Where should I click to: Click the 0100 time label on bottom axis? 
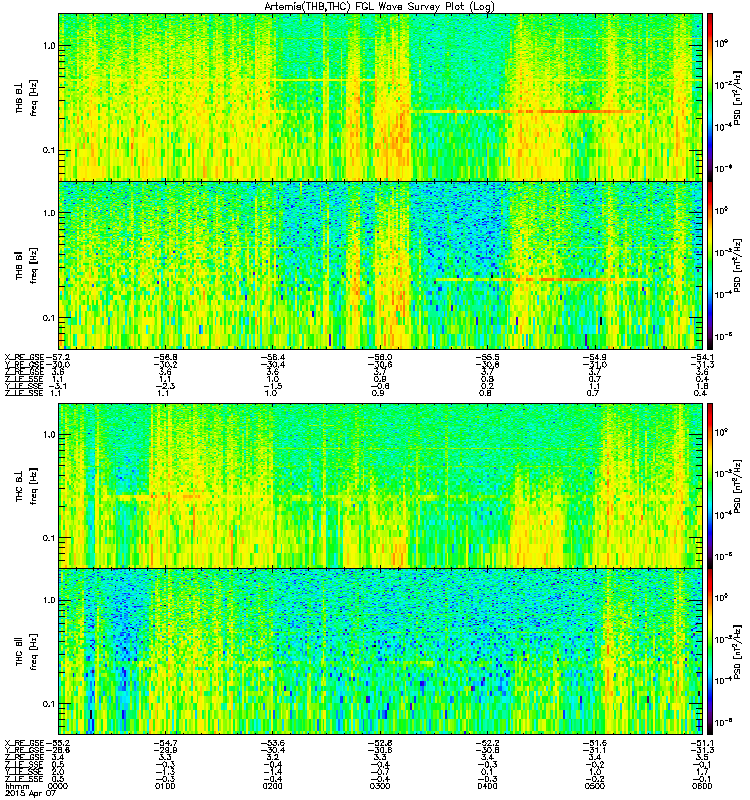[x=165, y=786]
